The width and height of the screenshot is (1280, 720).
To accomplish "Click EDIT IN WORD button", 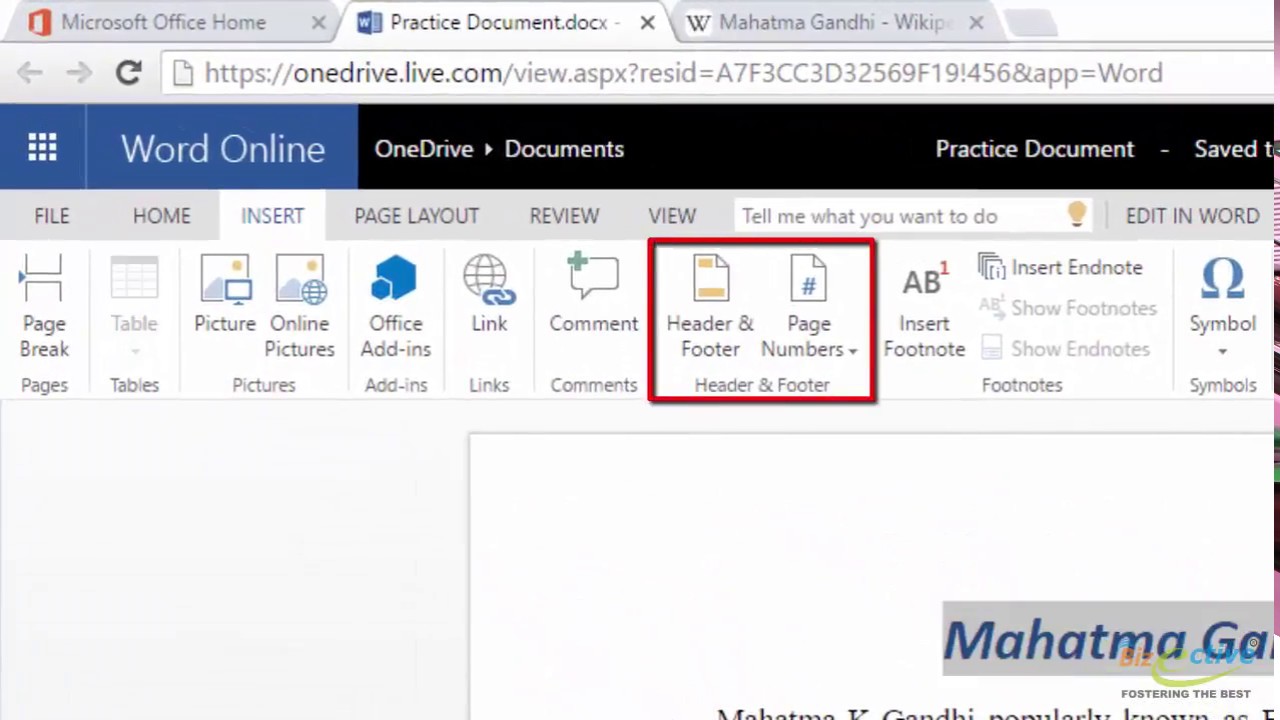I will (x=1192, y=216).
